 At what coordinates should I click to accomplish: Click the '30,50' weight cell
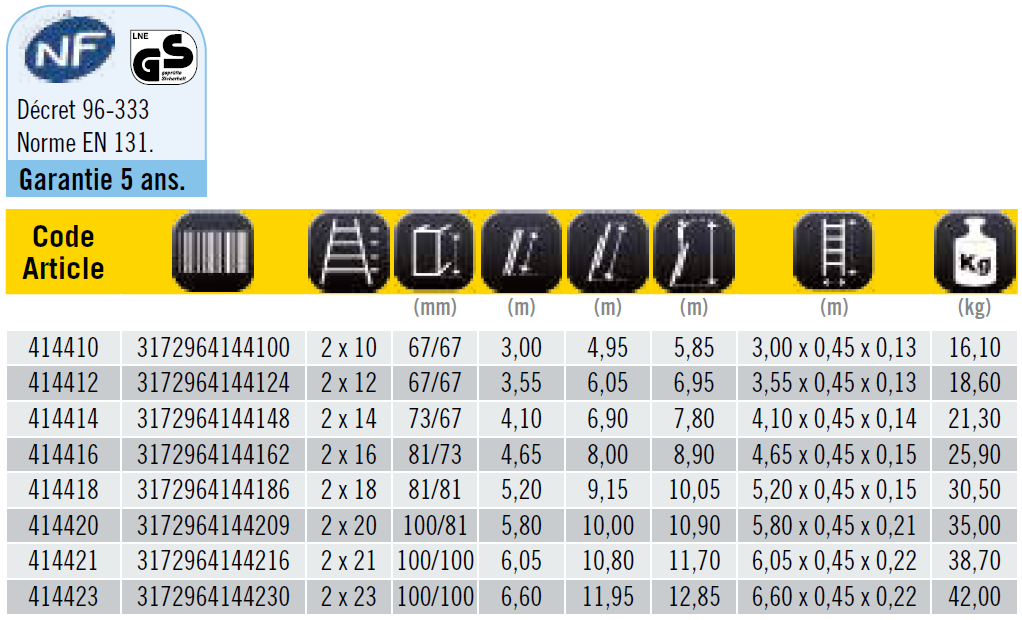point(974,490)
